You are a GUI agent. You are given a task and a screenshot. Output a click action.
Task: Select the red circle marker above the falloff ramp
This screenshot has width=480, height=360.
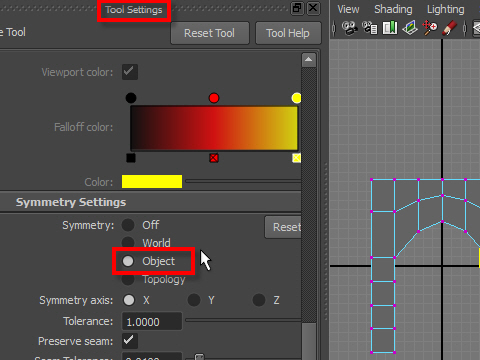coord(214,98)
